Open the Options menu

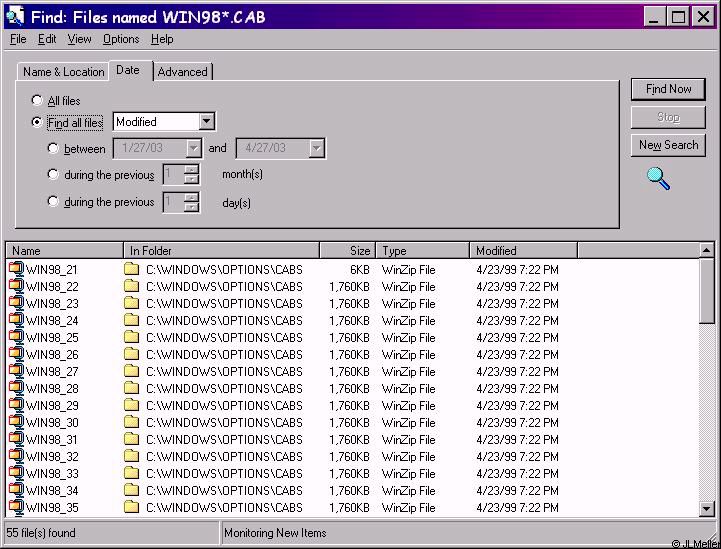click(x=121, y=39)
